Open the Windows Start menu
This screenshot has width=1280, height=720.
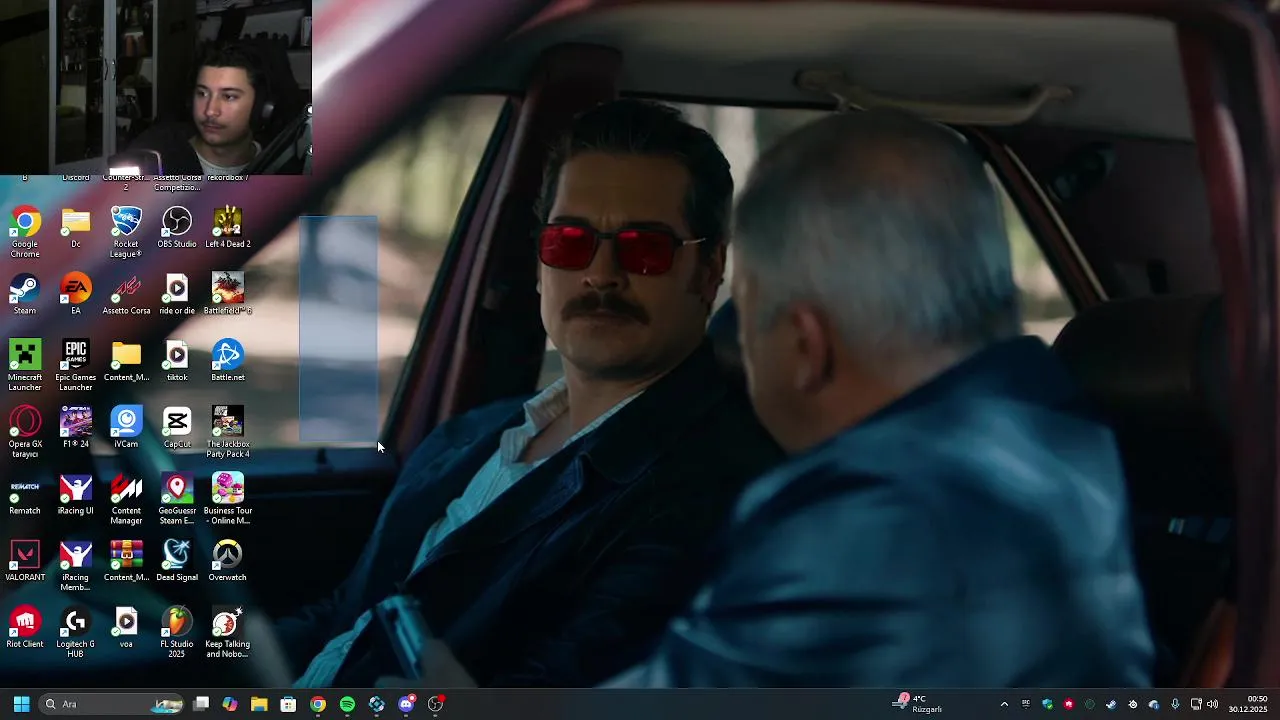click(x=21, y=704)
